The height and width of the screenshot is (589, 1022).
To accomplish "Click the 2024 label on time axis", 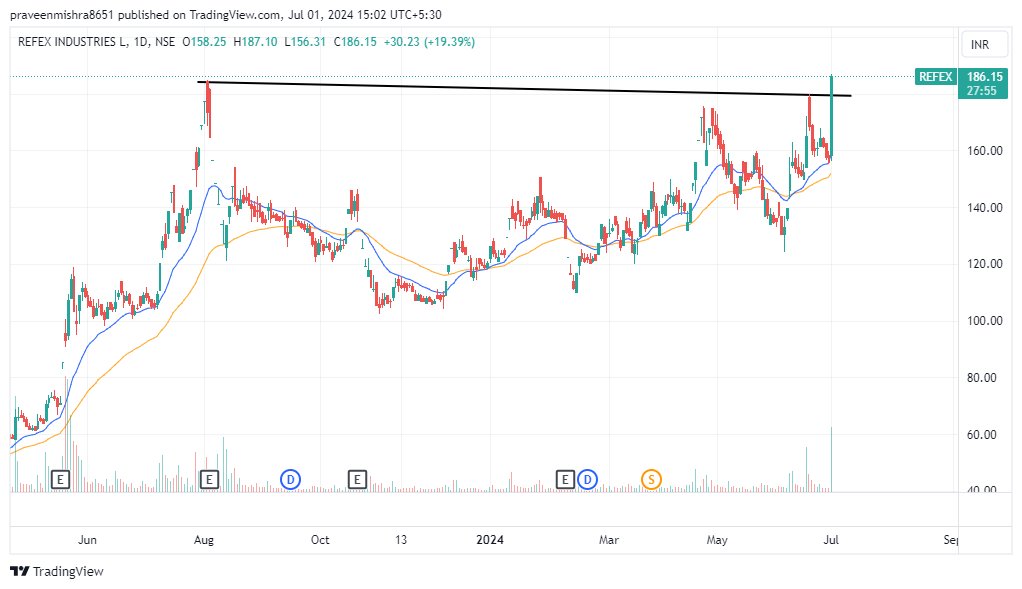I will pyautogui.click(x=490, y=539).
